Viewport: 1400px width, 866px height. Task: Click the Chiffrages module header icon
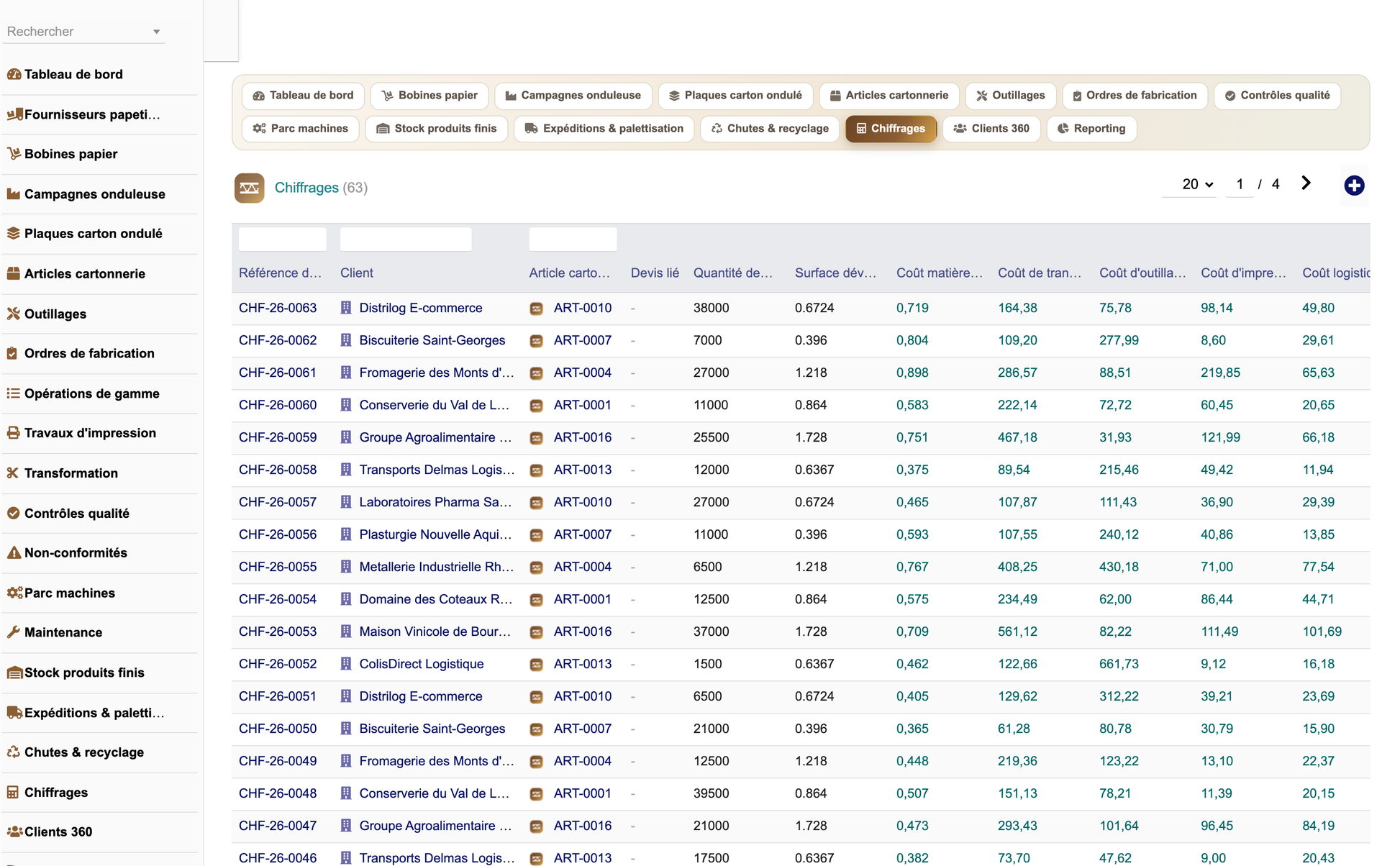[x=249, y=188]
